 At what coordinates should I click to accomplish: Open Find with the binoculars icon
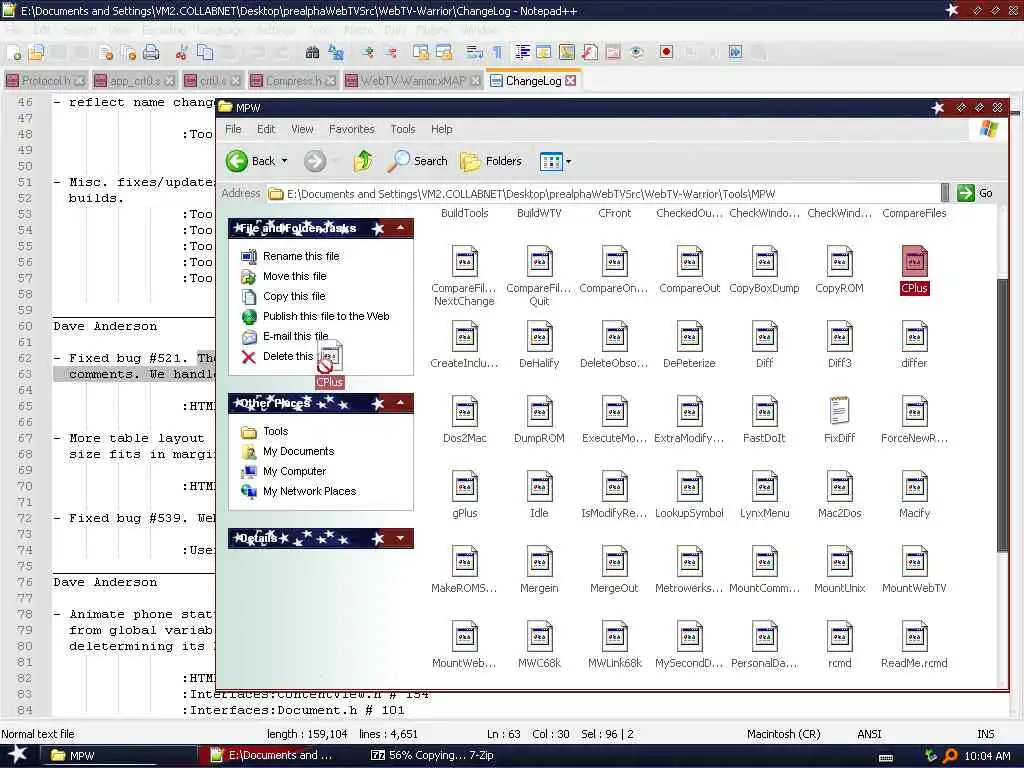tap(312, 52)
